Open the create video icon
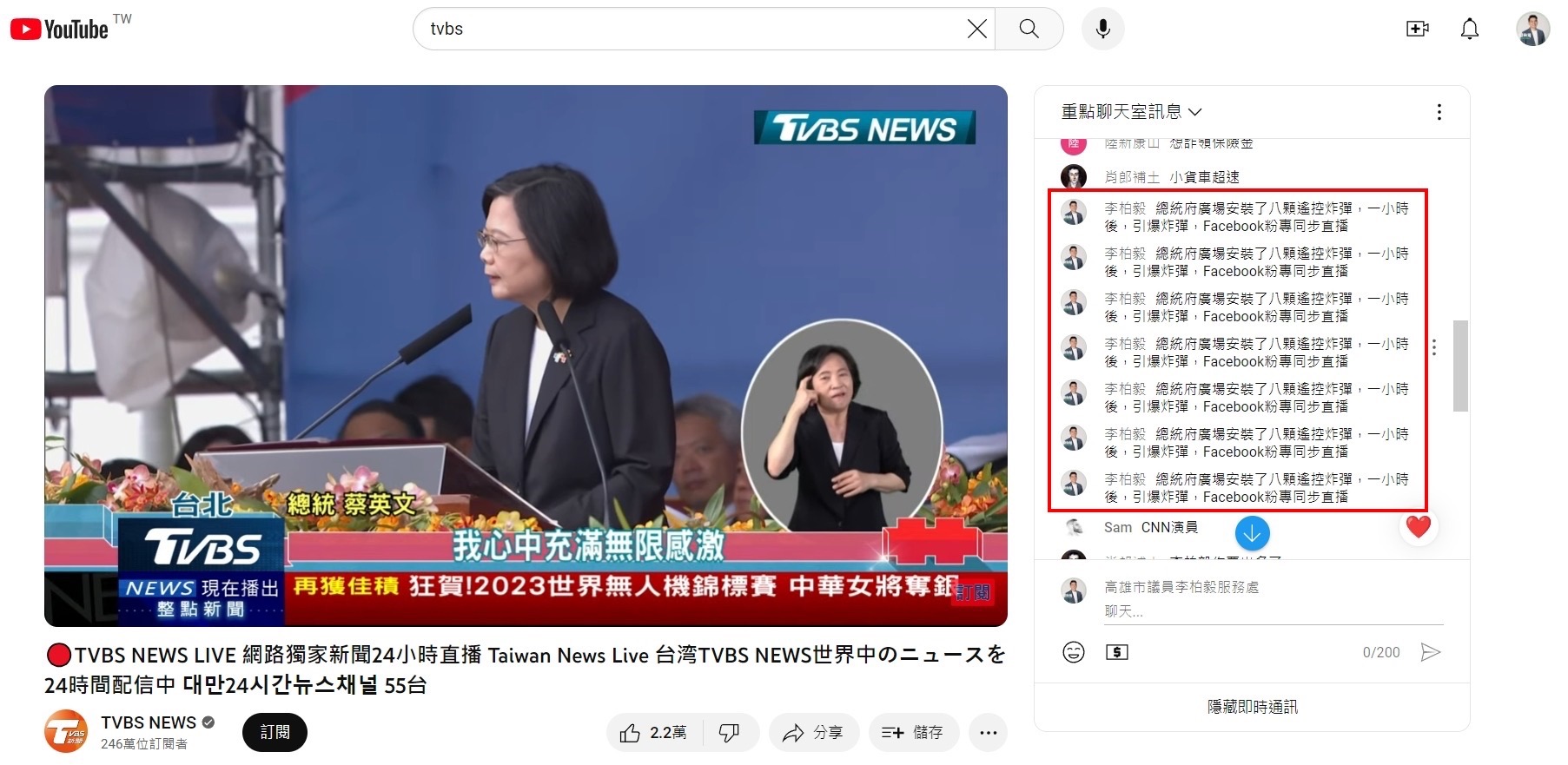Screen dimensions: 1568x765 (1418, 29)
